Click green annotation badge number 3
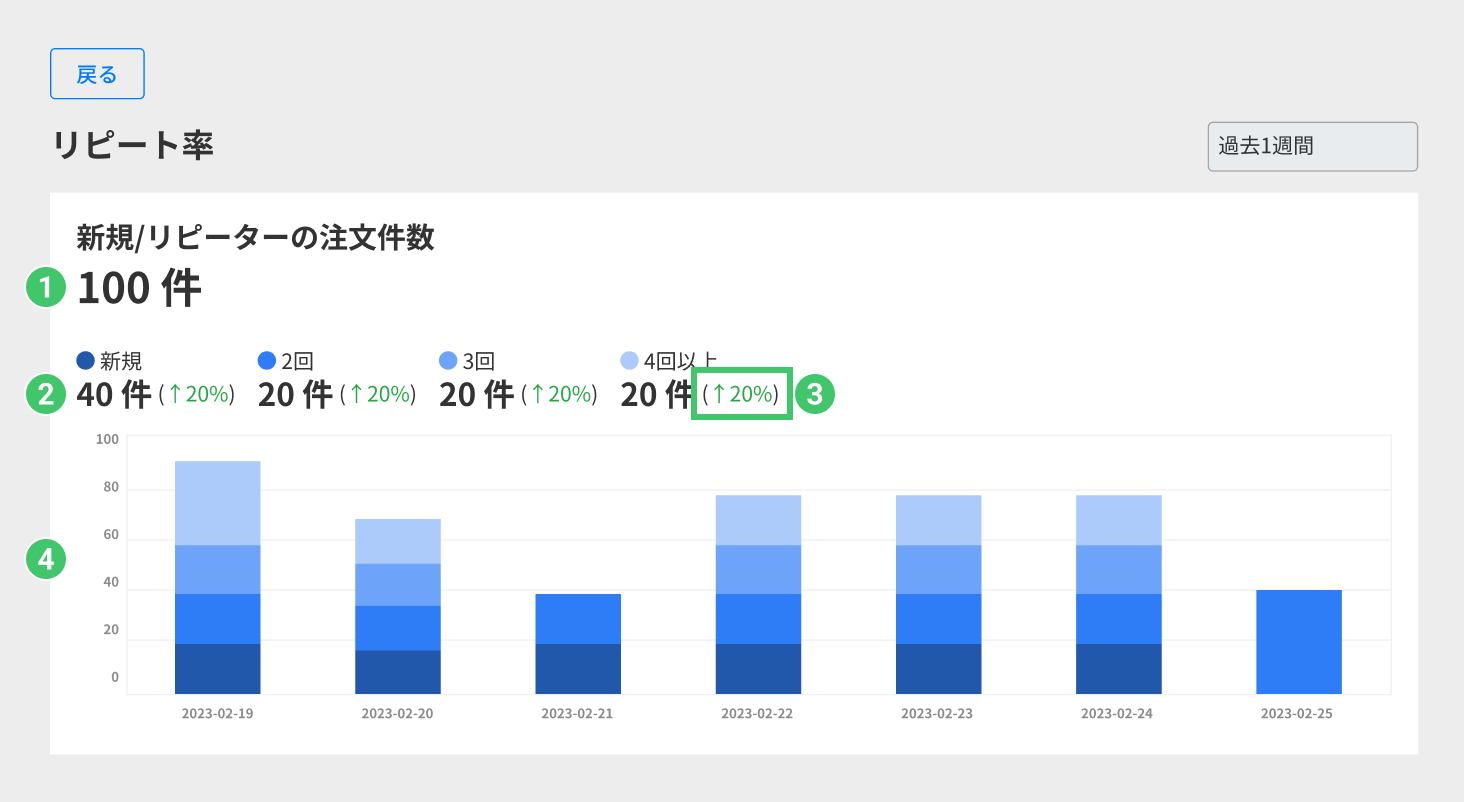Screen dimensions: 1464x802 814,394
